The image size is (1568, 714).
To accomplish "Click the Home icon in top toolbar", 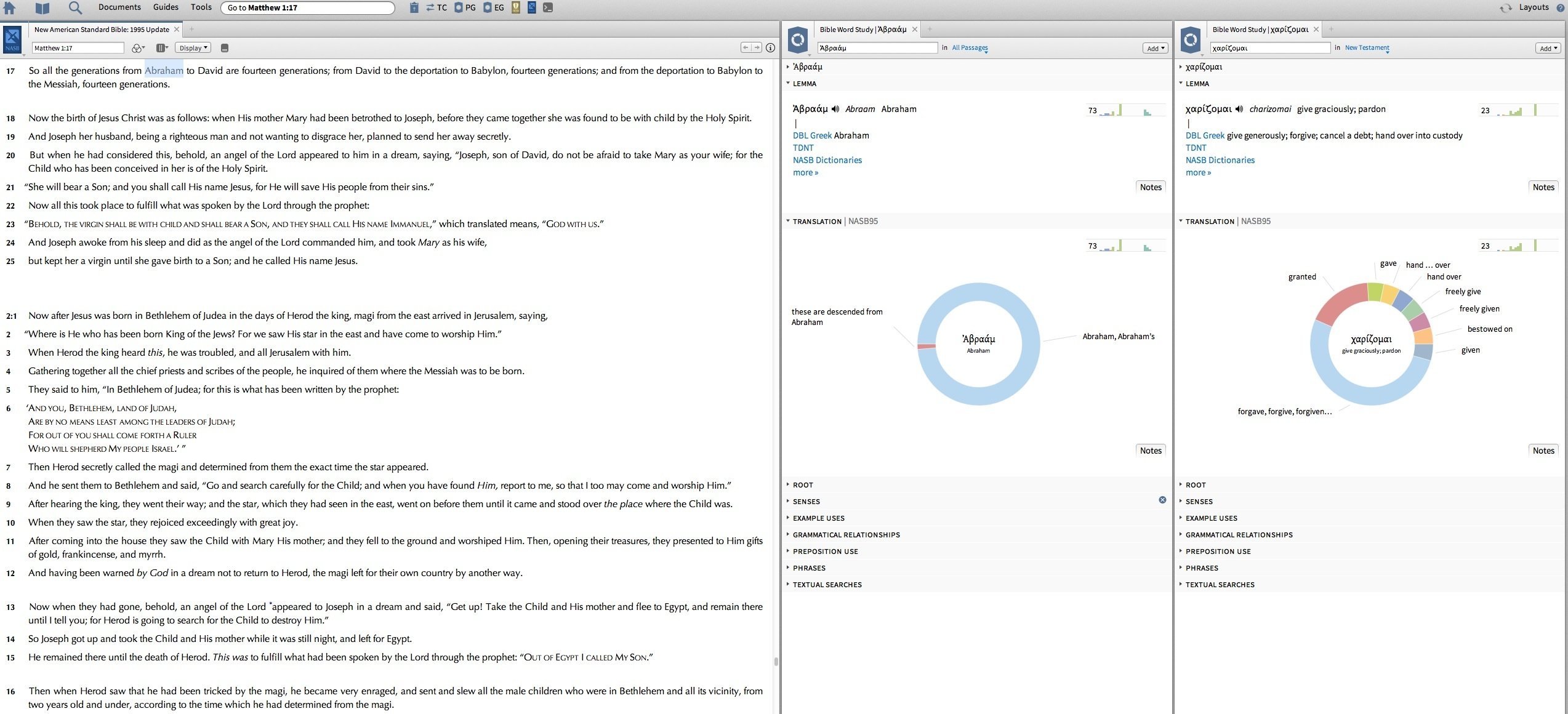I will 10,8.
